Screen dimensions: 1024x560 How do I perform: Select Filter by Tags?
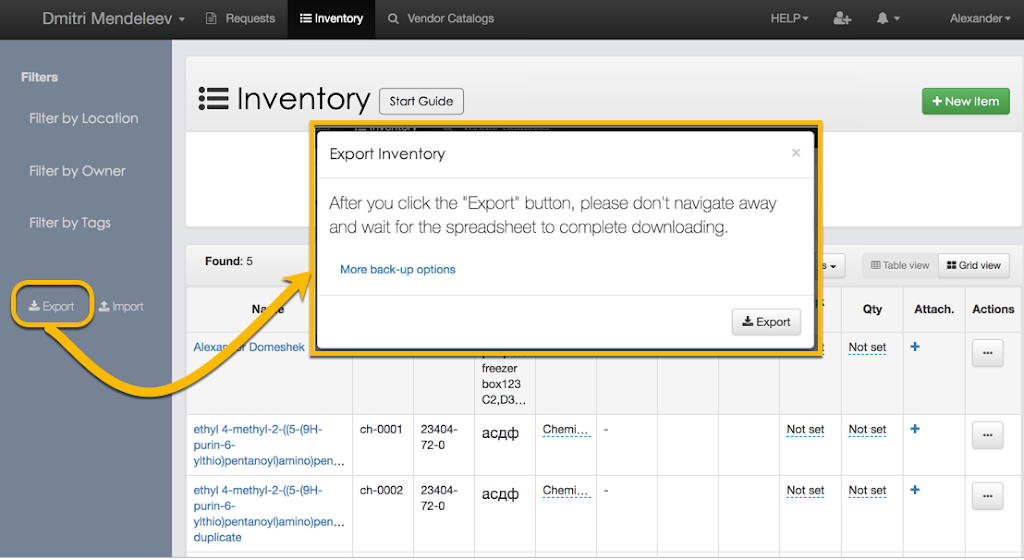tap(70, 223)
